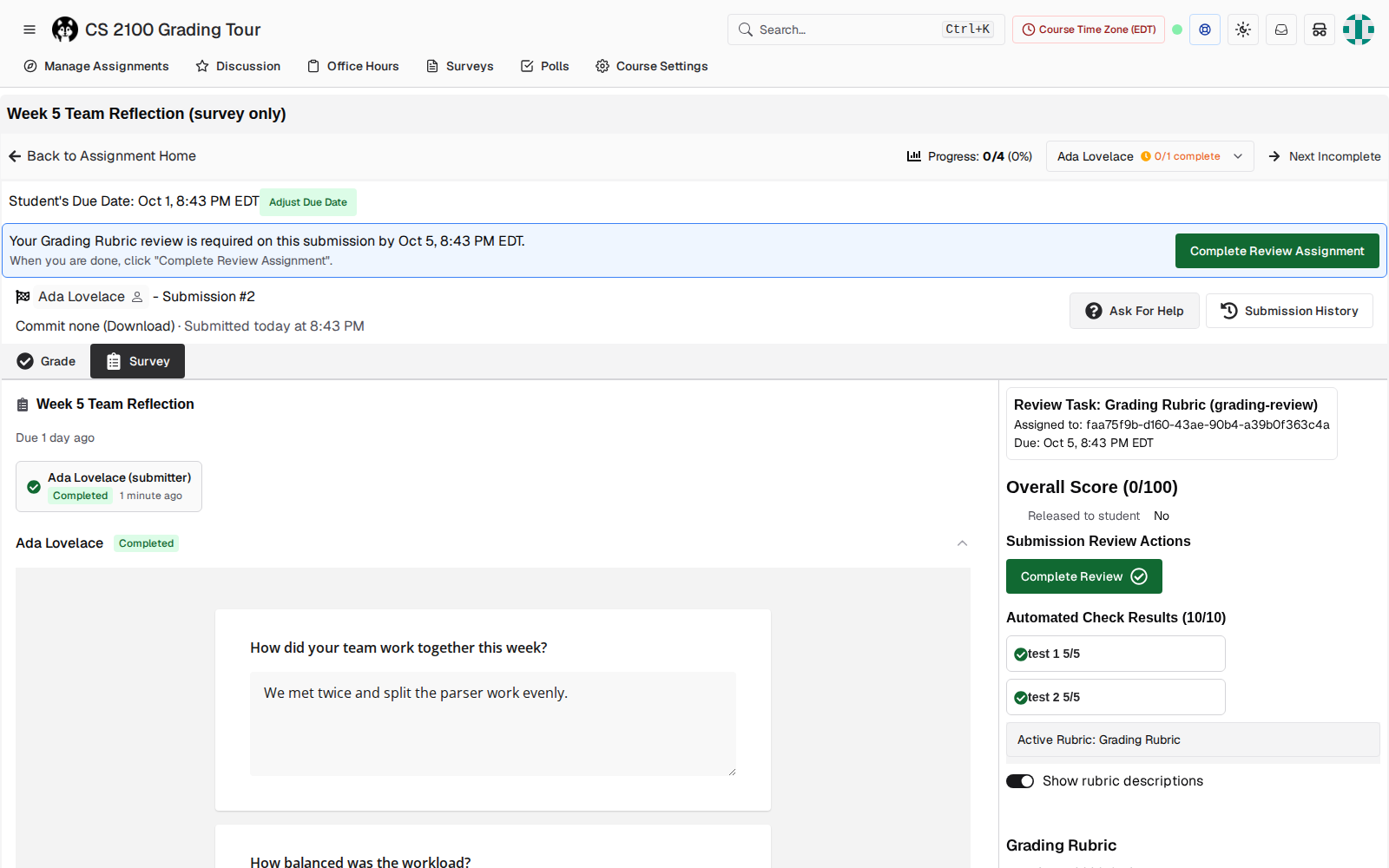Focus the Search field
1389x868 pixels.
click(866, 30)
